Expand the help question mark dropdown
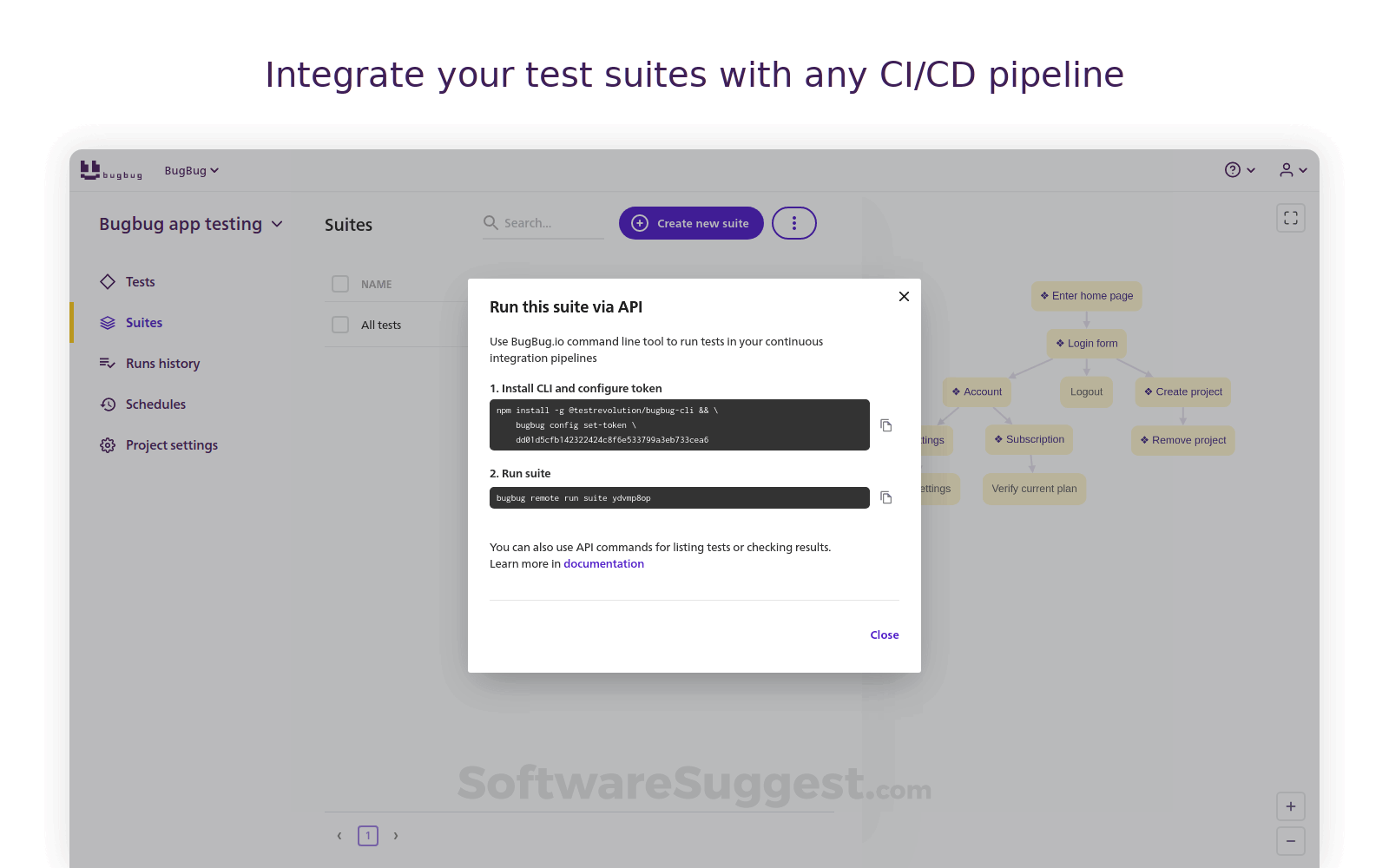1389x868 pixels. (1239, 170)
